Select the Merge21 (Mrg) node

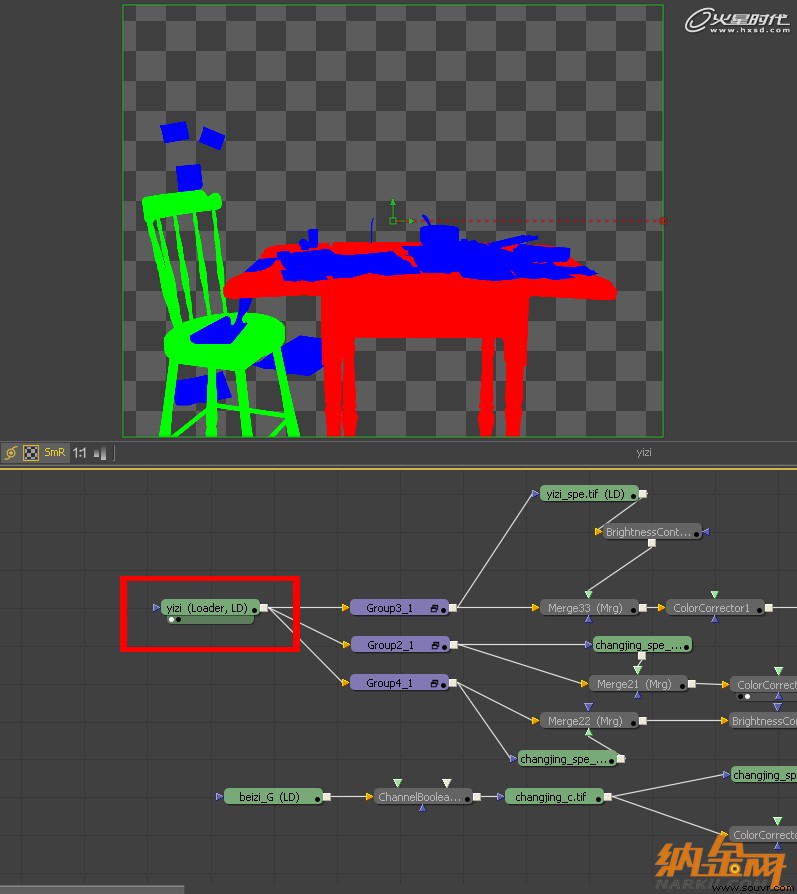click(x=638, y=683)
